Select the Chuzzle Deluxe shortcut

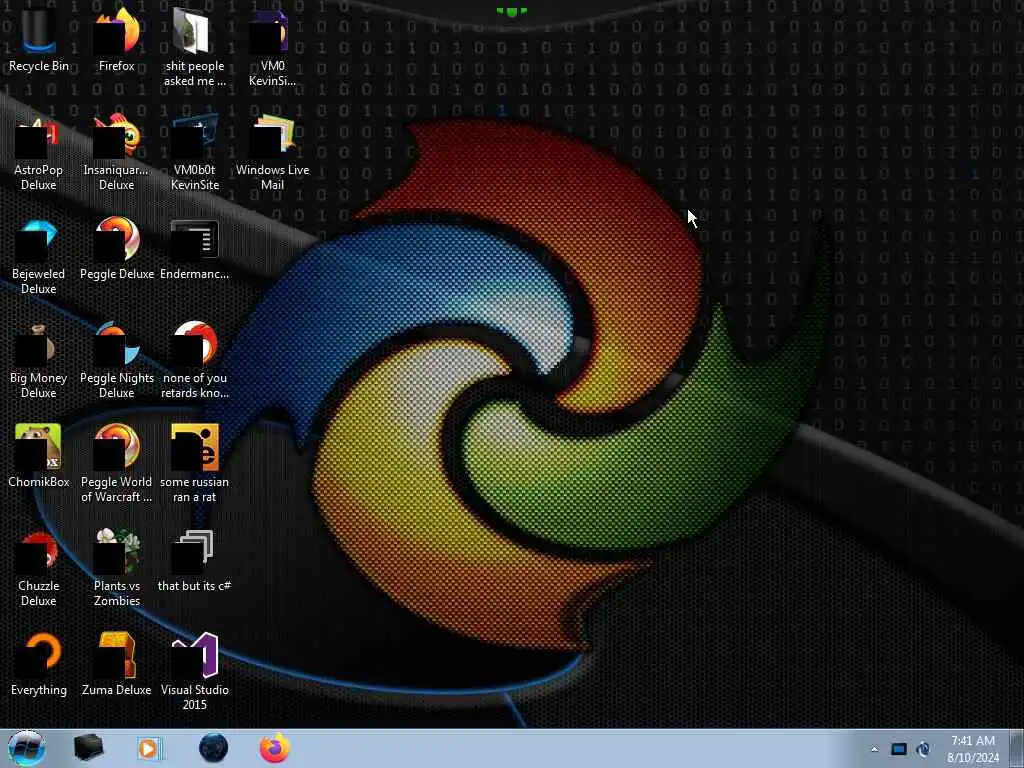click(x=39, y=568)
